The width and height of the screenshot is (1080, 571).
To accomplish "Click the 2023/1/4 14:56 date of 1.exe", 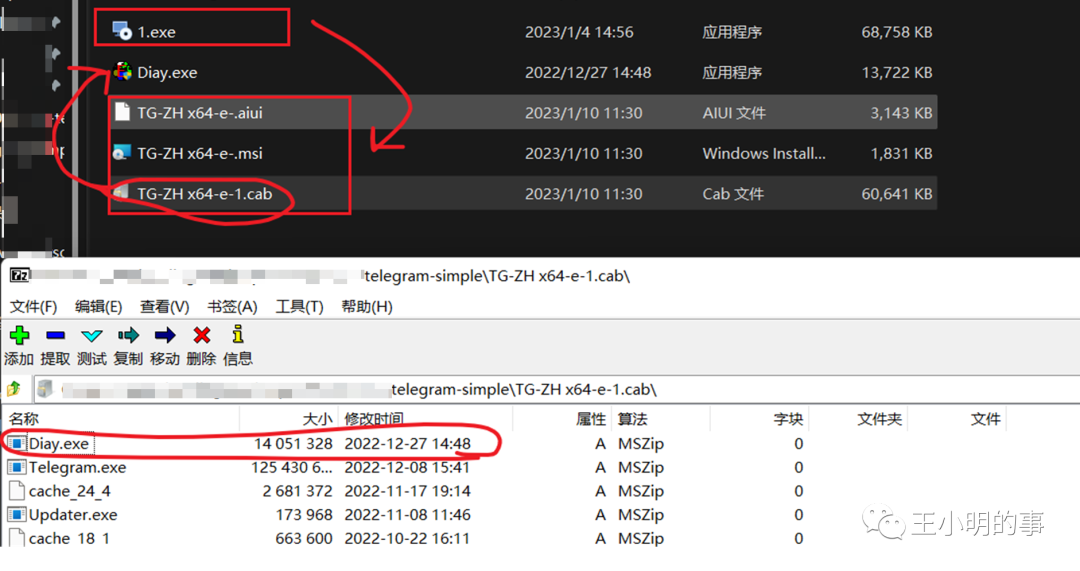I will (579, 32).
